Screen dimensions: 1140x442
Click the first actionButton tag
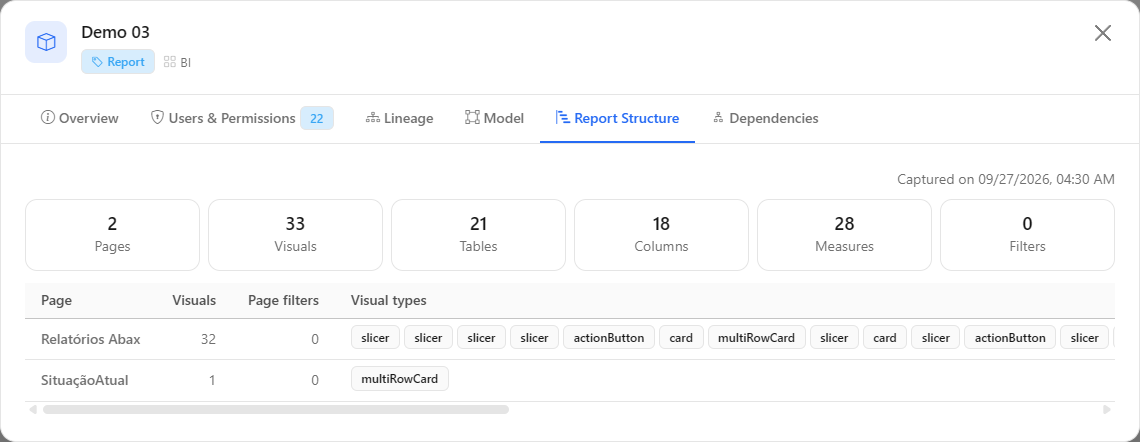click(609, 337)
